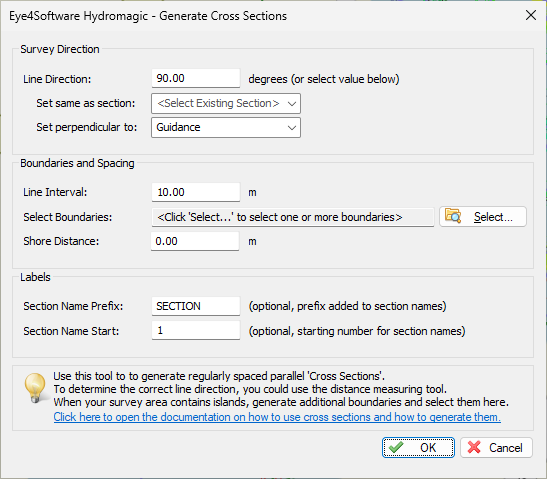547x479 pixels.
Task: Click Select... to choose boundaries
Action: tap(483, 217)
